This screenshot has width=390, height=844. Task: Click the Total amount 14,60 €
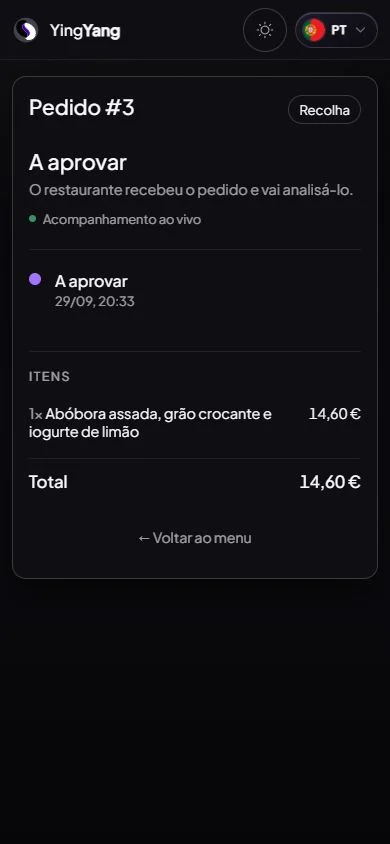(330, 482)
